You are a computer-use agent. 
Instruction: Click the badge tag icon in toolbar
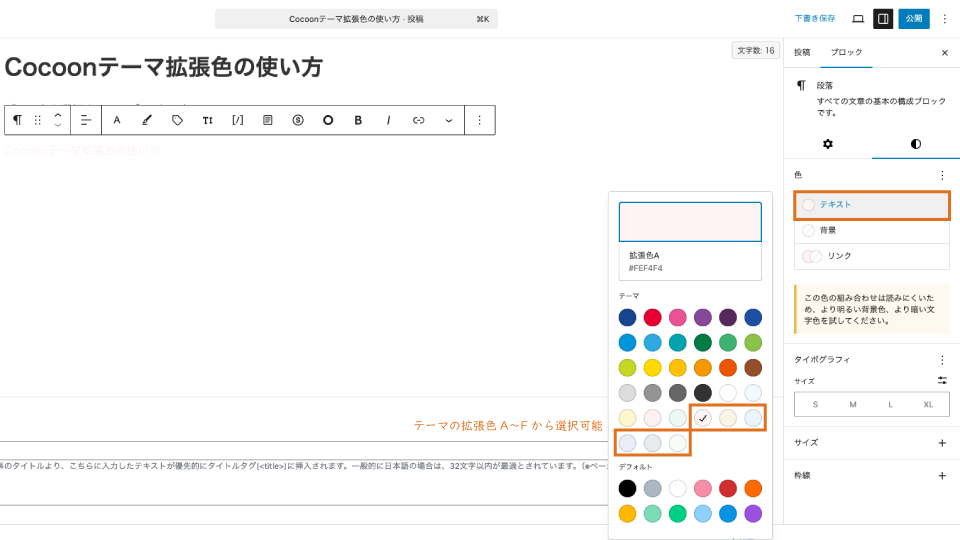(177, 120)
